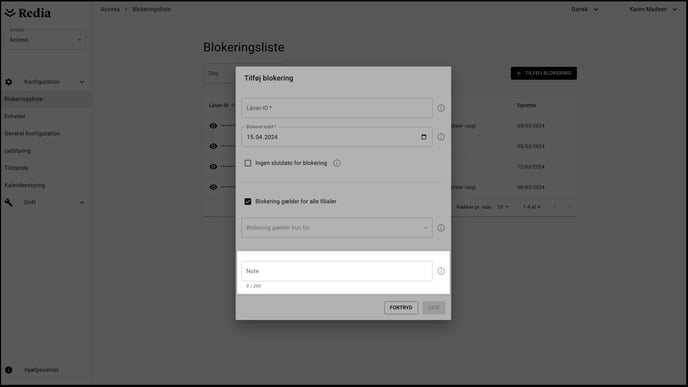Click Access breadcrumb link
Viewport: 688px width, 387px height.
point(110,9)
